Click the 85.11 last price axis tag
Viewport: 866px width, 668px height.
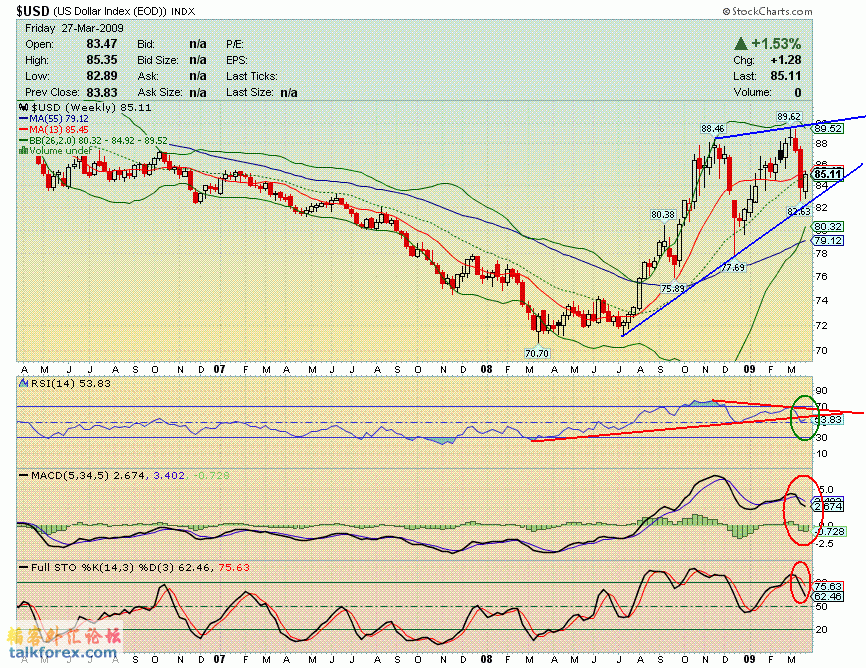[828, 175]
